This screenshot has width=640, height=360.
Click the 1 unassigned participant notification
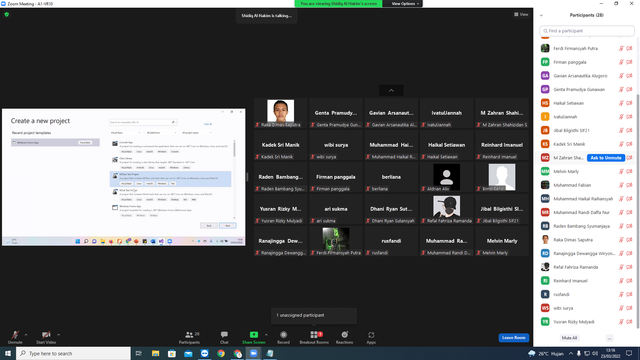[314, 316]
